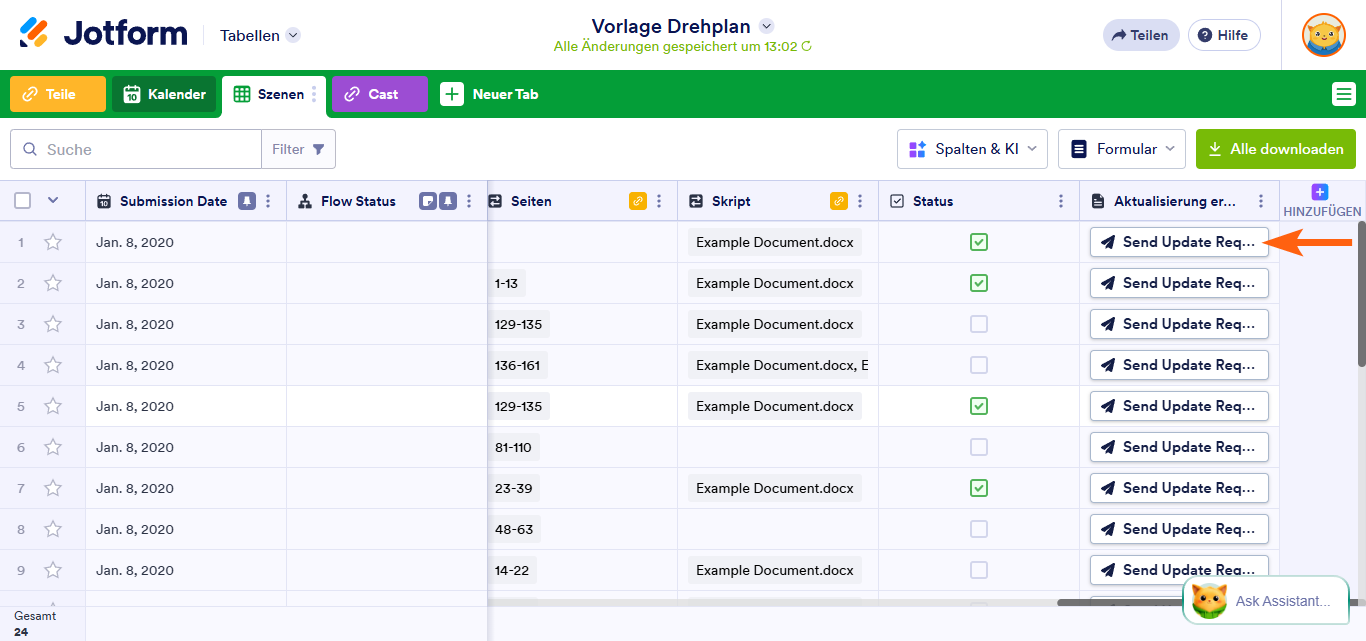
Task: Star the first table row
Action: tap(53, 241)
